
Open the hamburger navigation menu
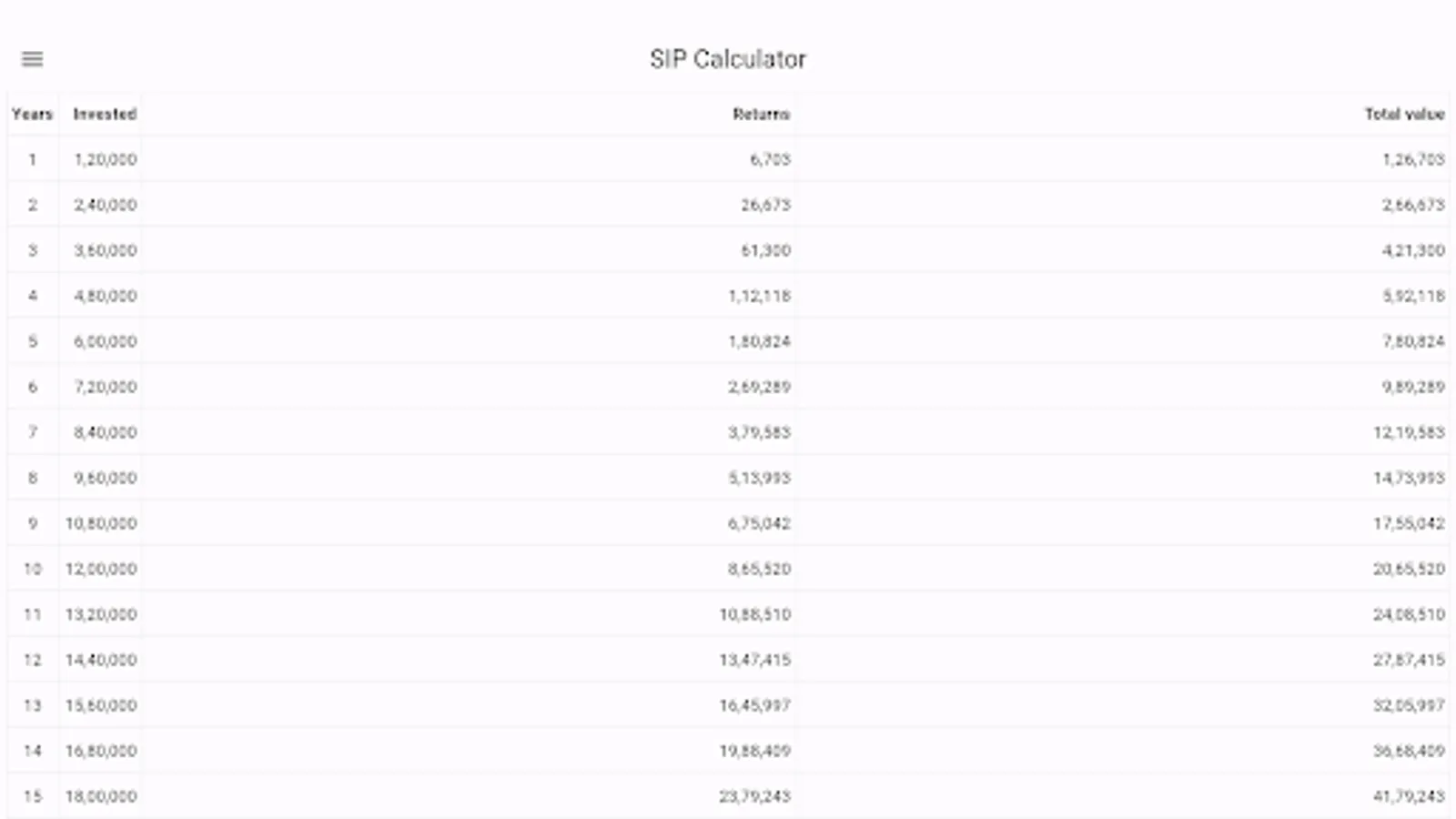(32, 59)
